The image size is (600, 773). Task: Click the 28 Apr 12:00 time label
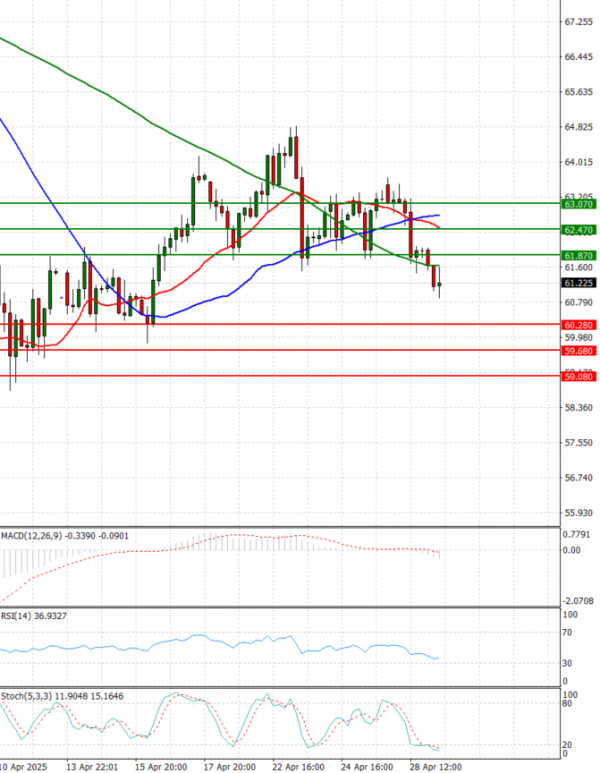pyautogui.click(x=436, y=766)
